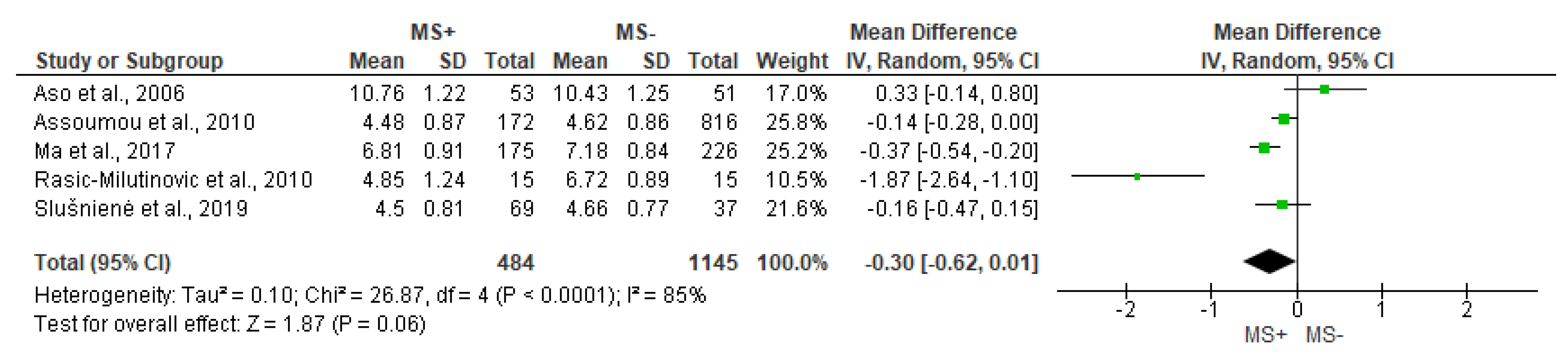Click the Heterogeneity statistics line
The image size is (1568, 354).
(x=369, y=296)
